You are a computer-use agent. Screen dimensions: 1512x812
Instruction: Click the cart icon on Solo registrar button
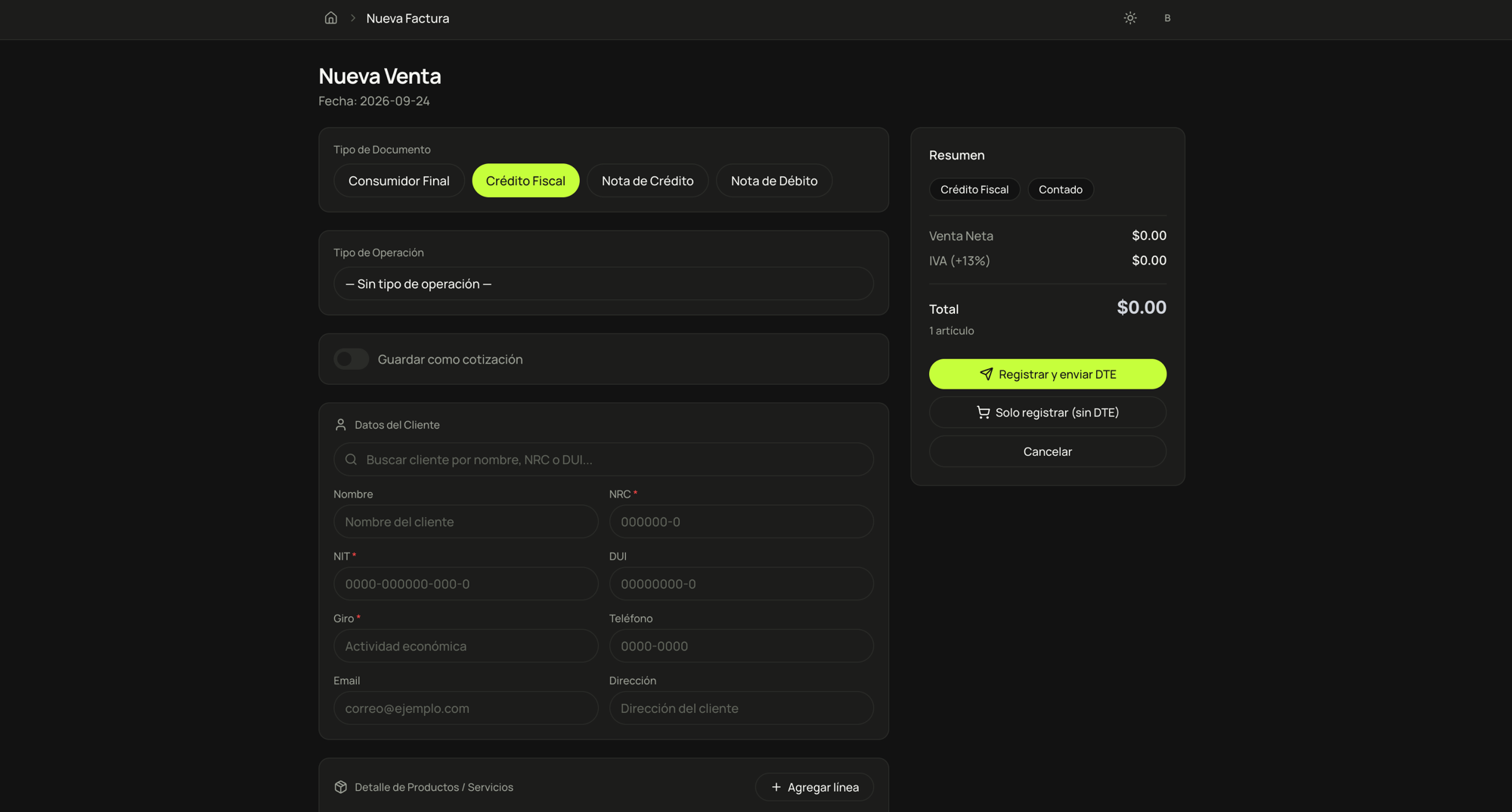(983, 412)
